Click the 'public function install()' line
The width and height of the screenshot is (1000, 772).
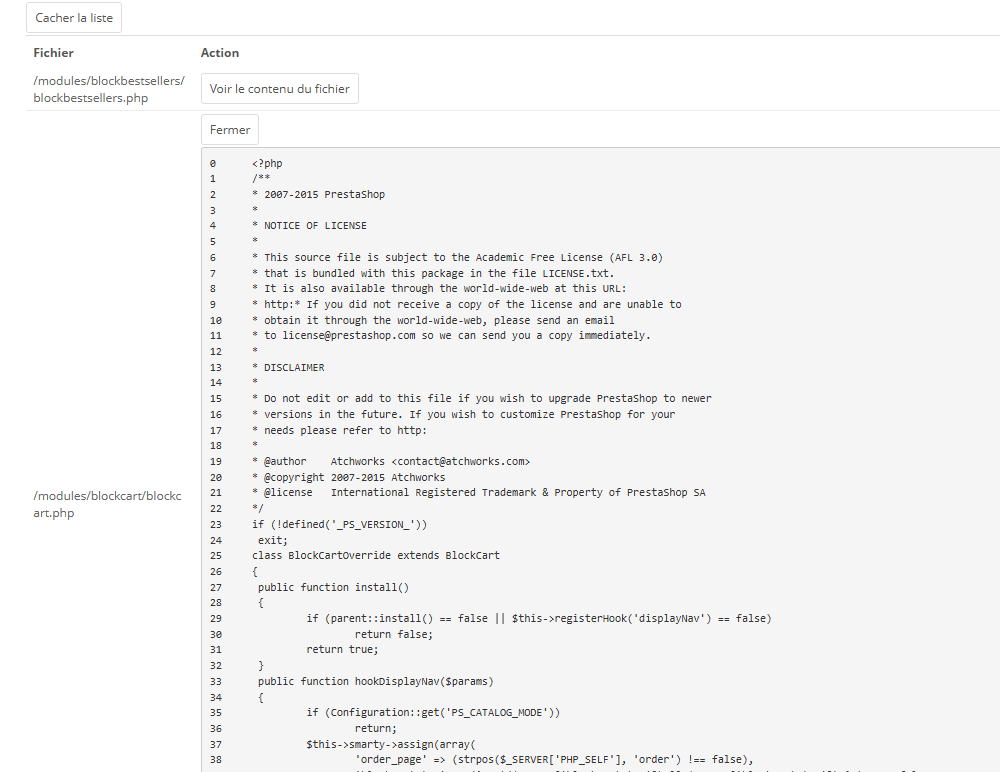pos(334,588)
